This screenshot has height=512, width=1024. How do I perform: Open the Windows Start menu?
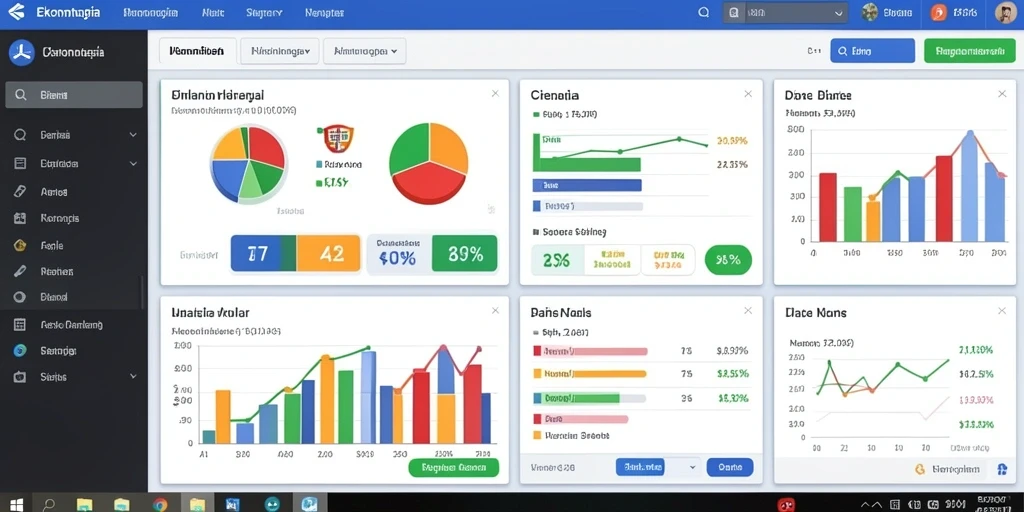[16, 504]
